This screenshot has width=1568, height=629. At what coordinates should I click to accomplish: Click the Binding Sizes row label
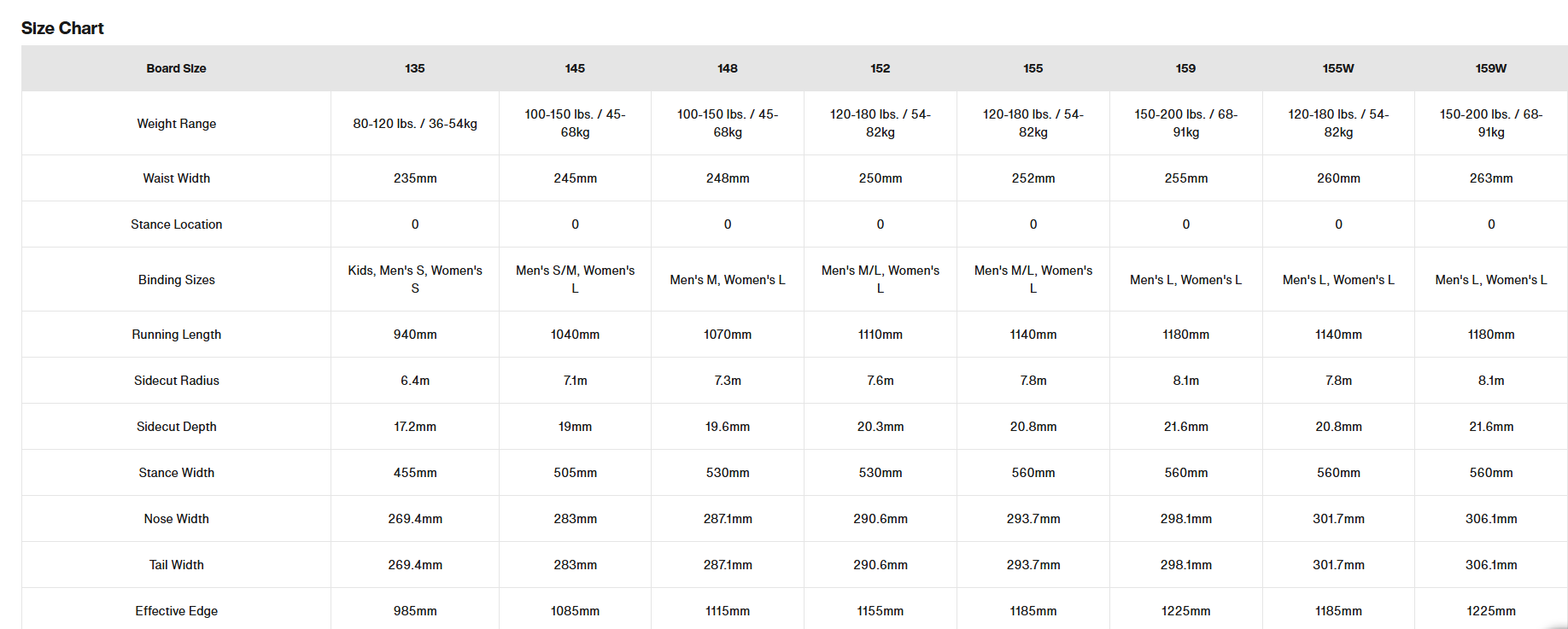click(177, 280)
